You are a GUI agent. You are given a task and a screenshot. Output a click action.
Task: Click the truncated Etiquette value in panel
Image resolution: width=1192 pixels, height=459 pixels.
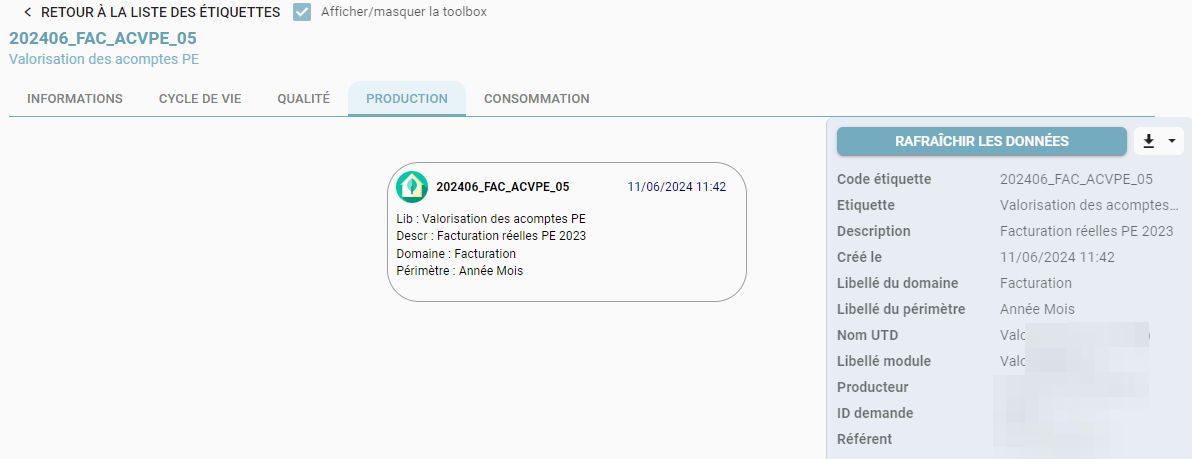coord(1089,205)
